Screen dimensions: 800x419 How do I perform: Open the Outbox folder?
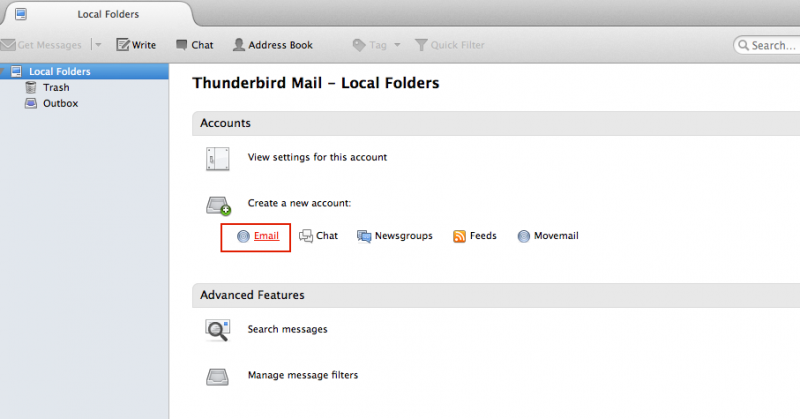pyautogui.click(x=60, y=103)
